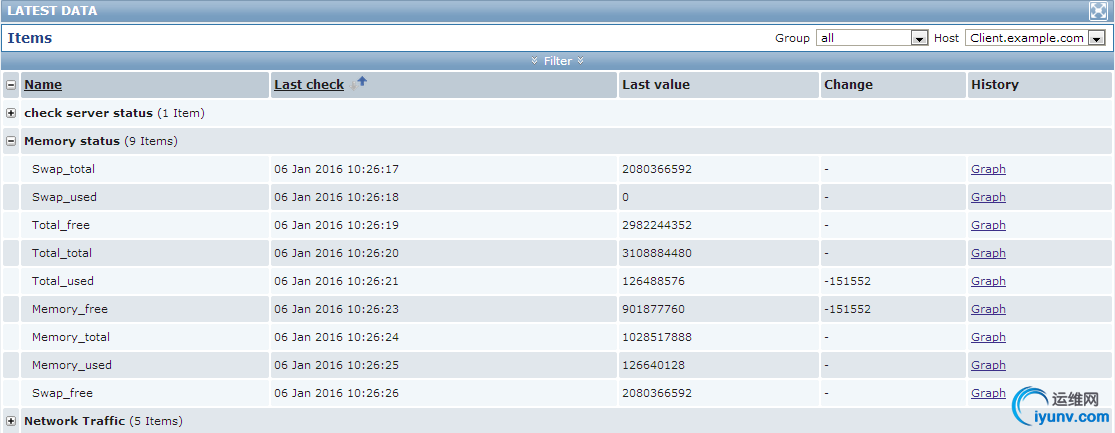1115x433 pixels.
Task: Click last value 901877760
Action: 653,309
